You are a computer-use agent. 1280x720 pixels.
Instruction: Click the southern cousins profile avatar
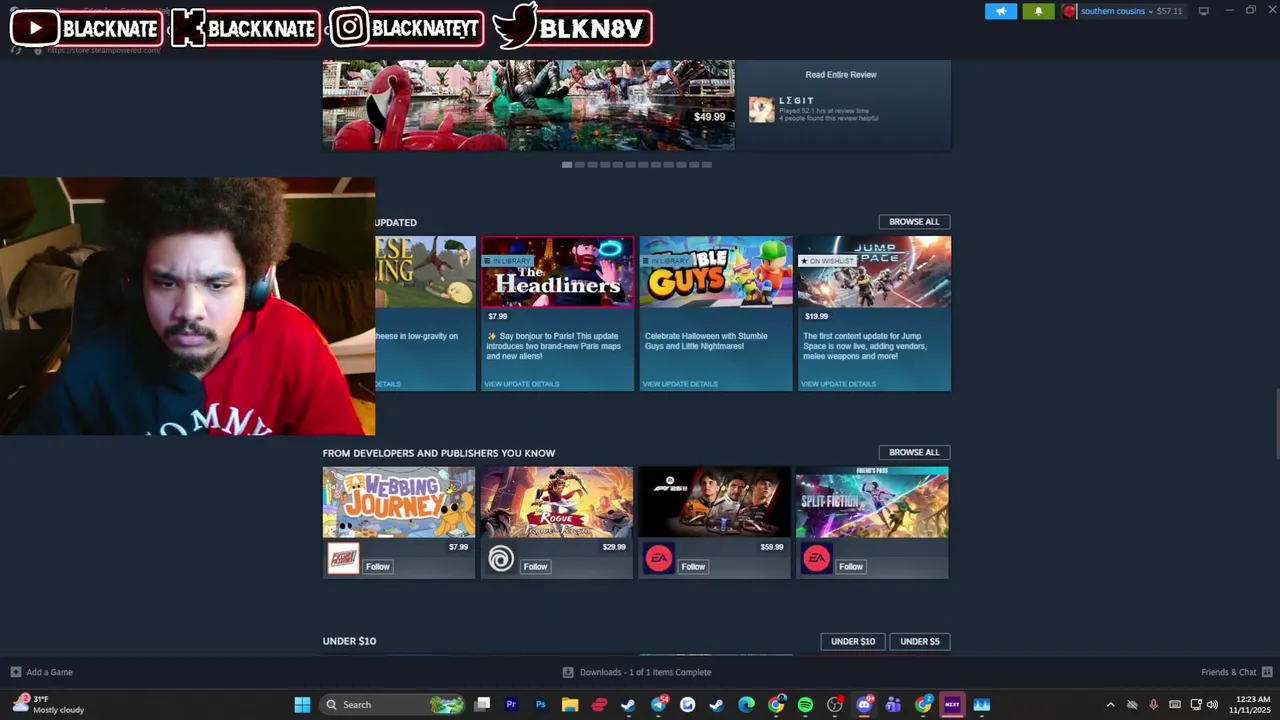click(1070, 11)
